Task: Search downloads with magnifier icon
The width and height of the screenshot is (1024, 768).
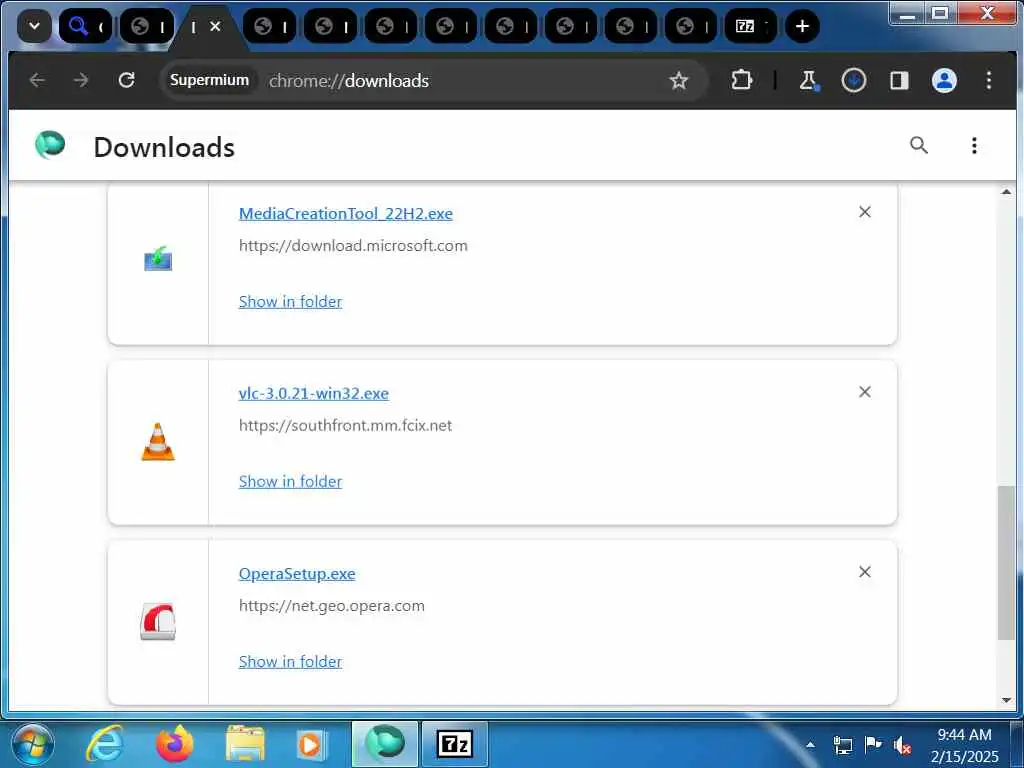Action: 919,145
